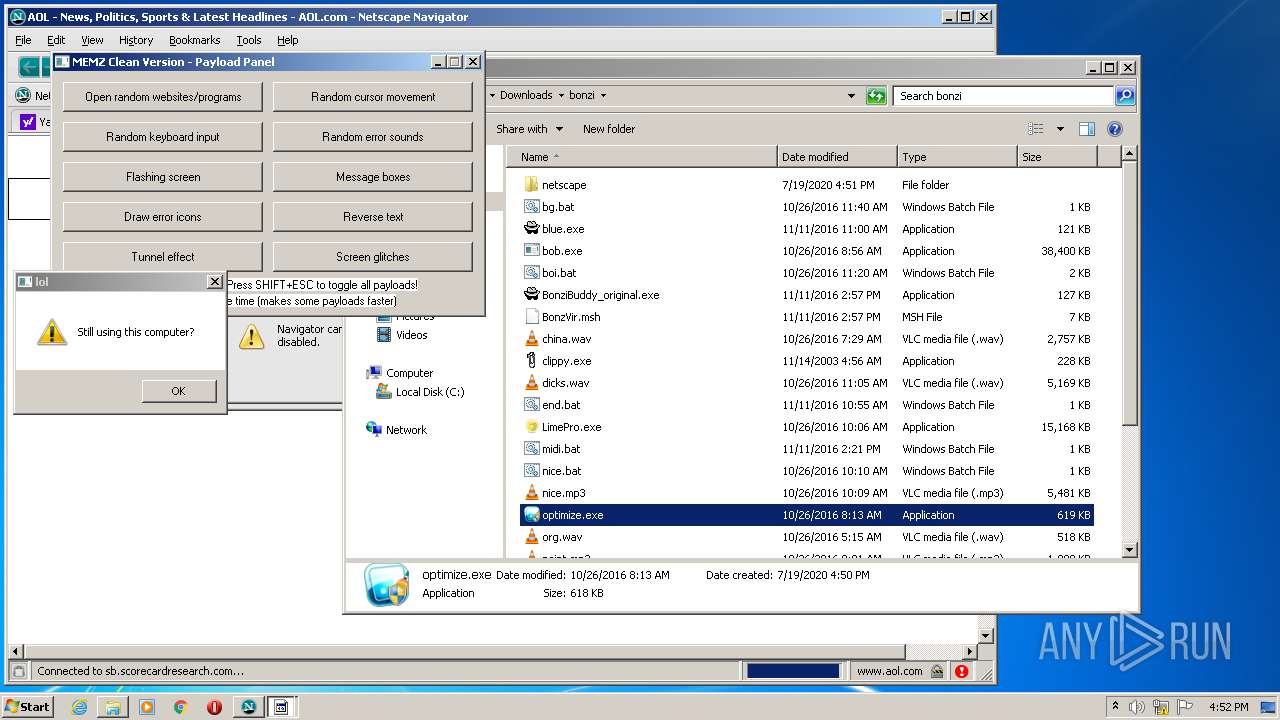
Task: Click the Chrome taskbar icon
Action: (x=181, y=707)
